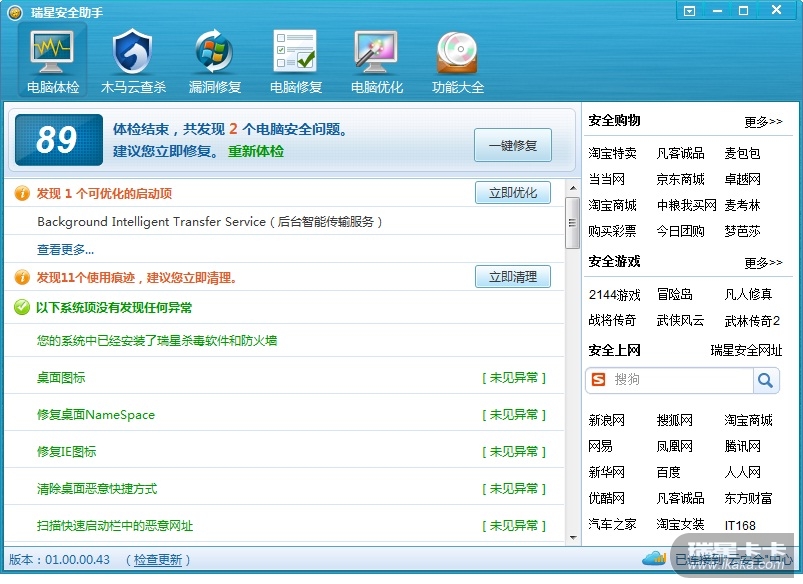This screenshot has height=584, width=803.
Task: Open the title bar dropdown menu button
Action: pos(690,11)
